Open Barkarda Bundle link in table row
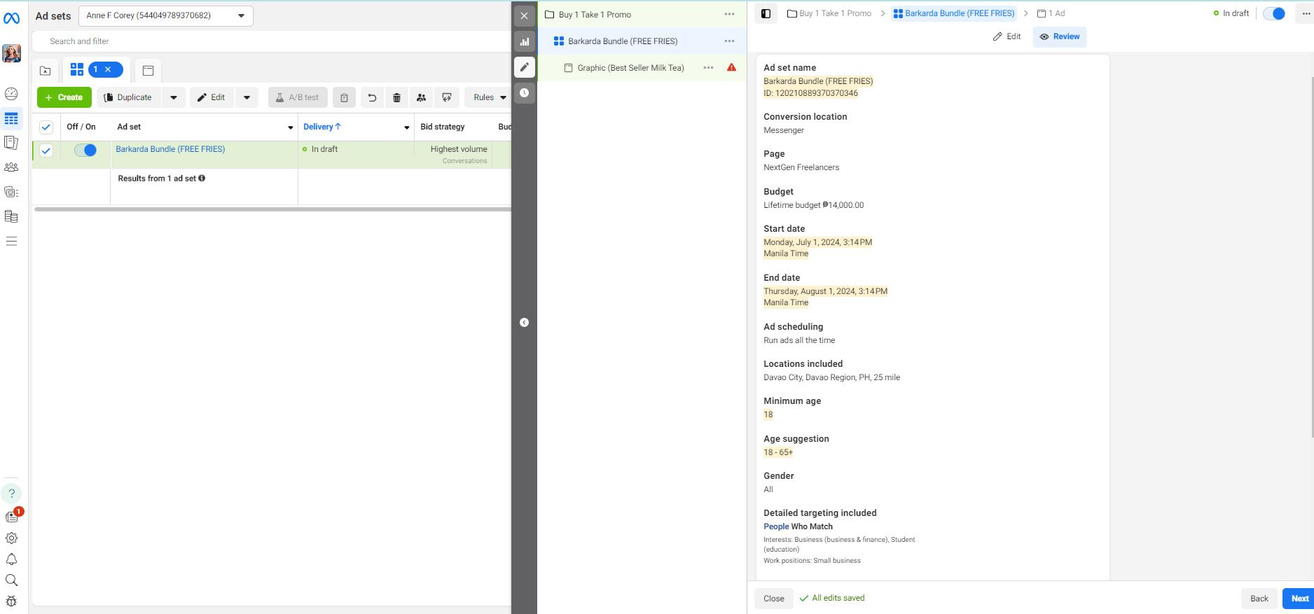This screenshot has width=1314, height=614. pyautogui.click(x=170, y=149)
